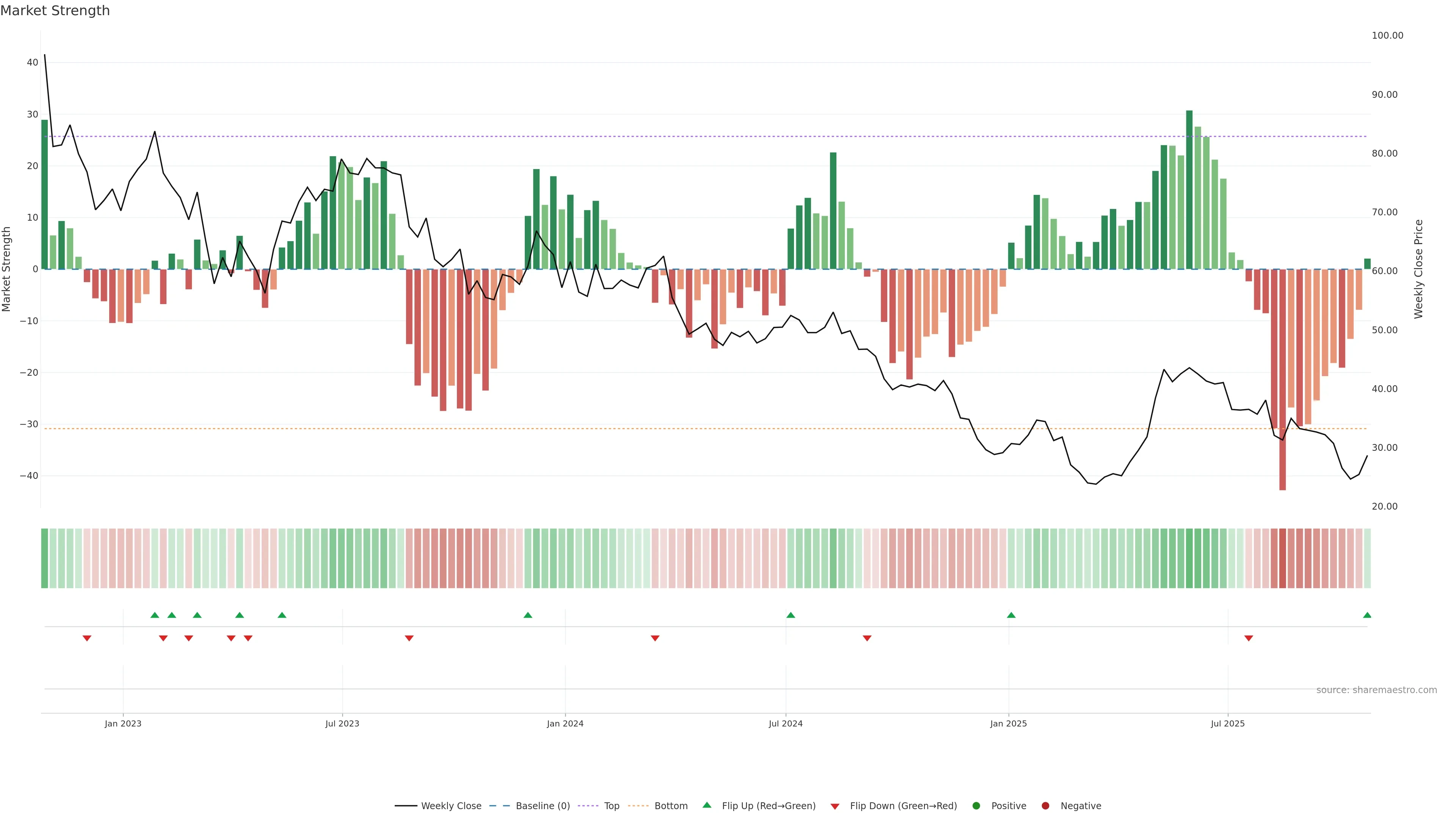Click first red flip-down marker before Jan 2023
Viewport: 1456px width, 819px height.
[87, 638]
